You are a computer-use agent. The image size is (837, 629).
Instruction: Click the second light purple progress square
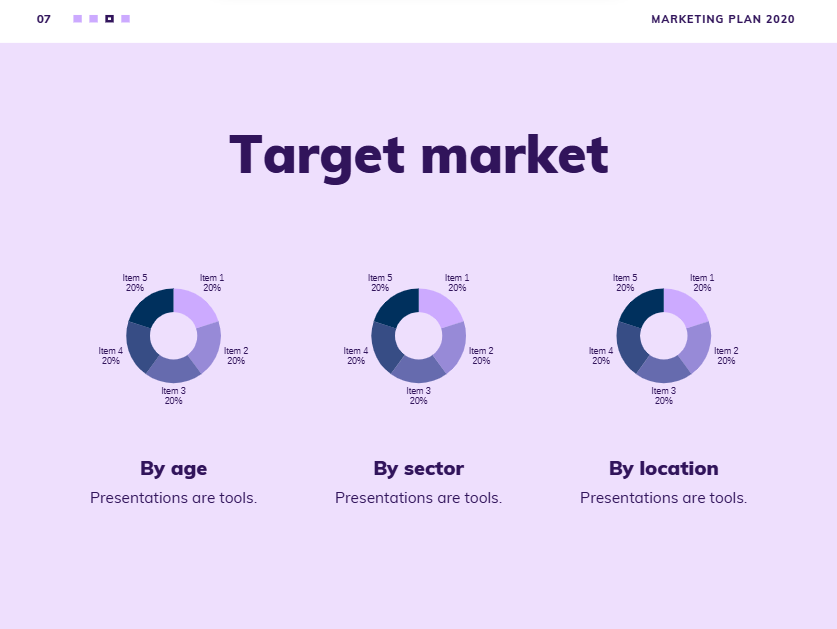click(93, 19)
